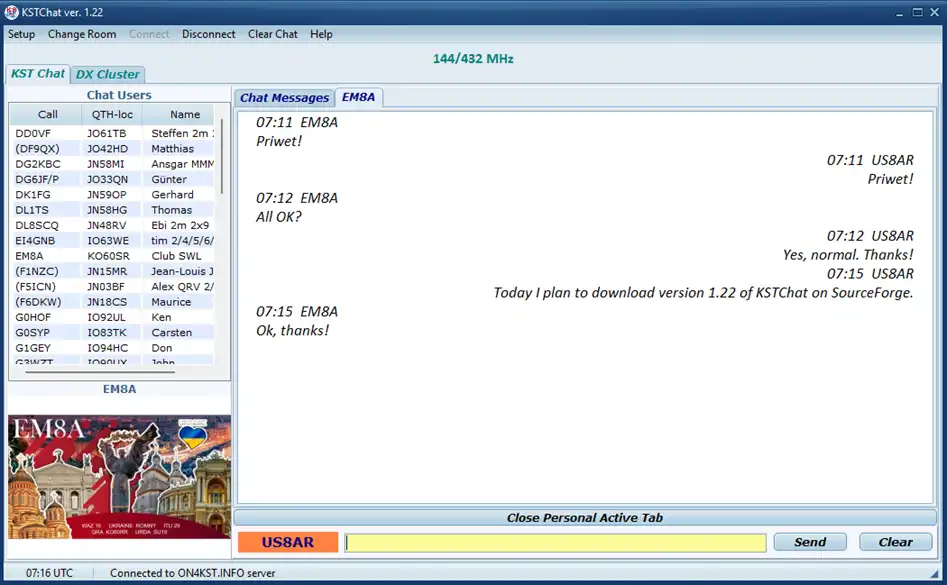The image size is (947, 585).
Task: Open the Setup menu
Action: (21, 34)
